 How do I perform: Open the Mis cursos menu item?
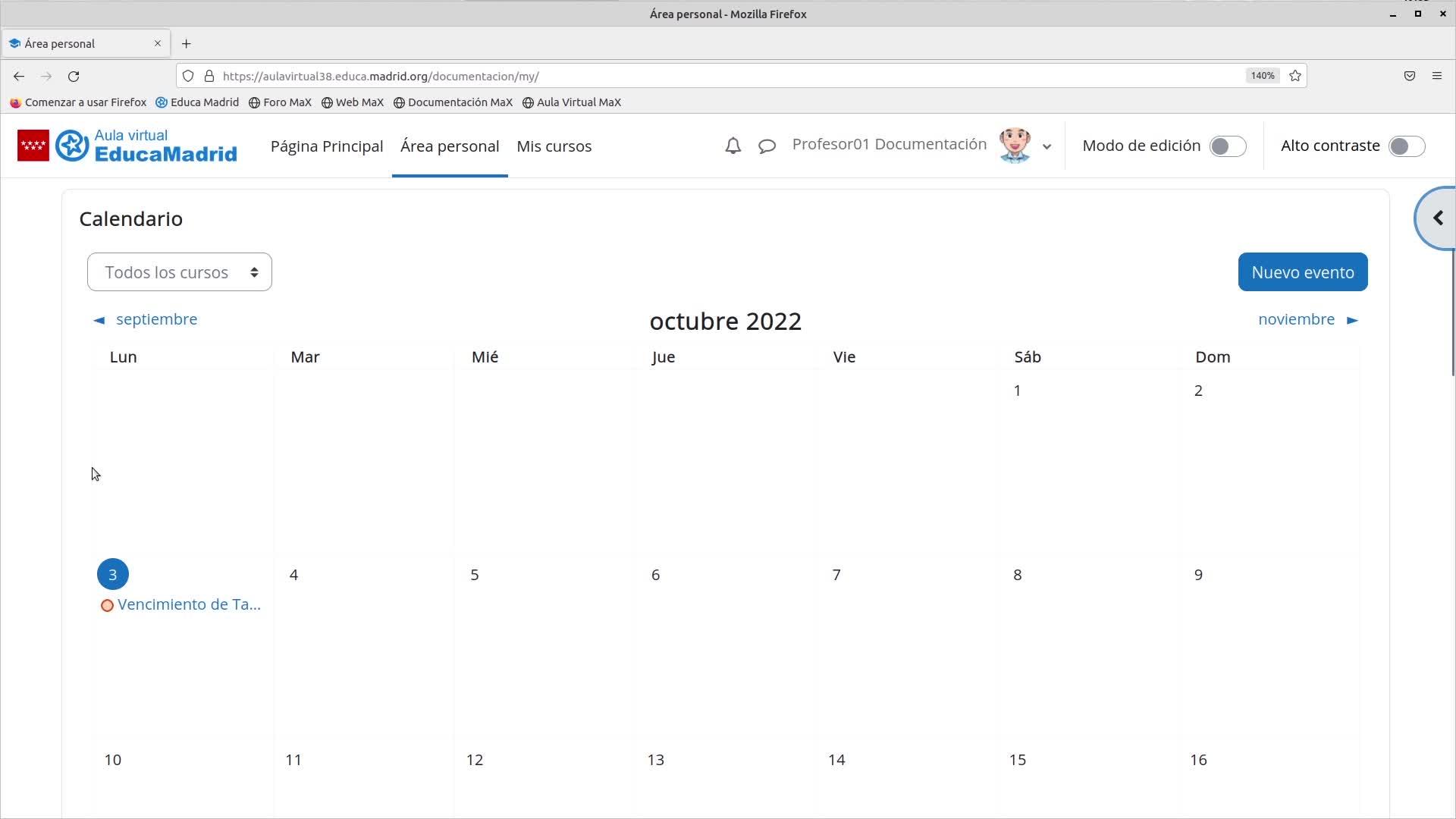(554, 146)
